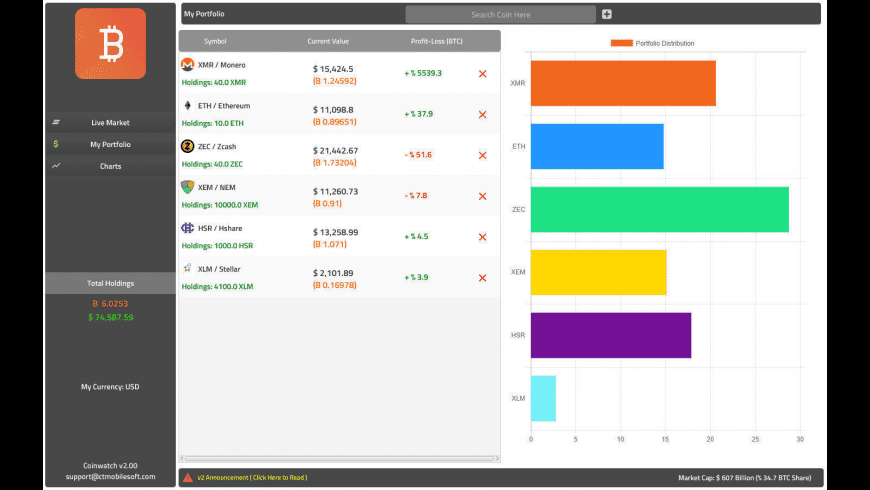Viewport: 870px width, 490px height.
Task: Change My Currency: USD setting
Action: 110,386
